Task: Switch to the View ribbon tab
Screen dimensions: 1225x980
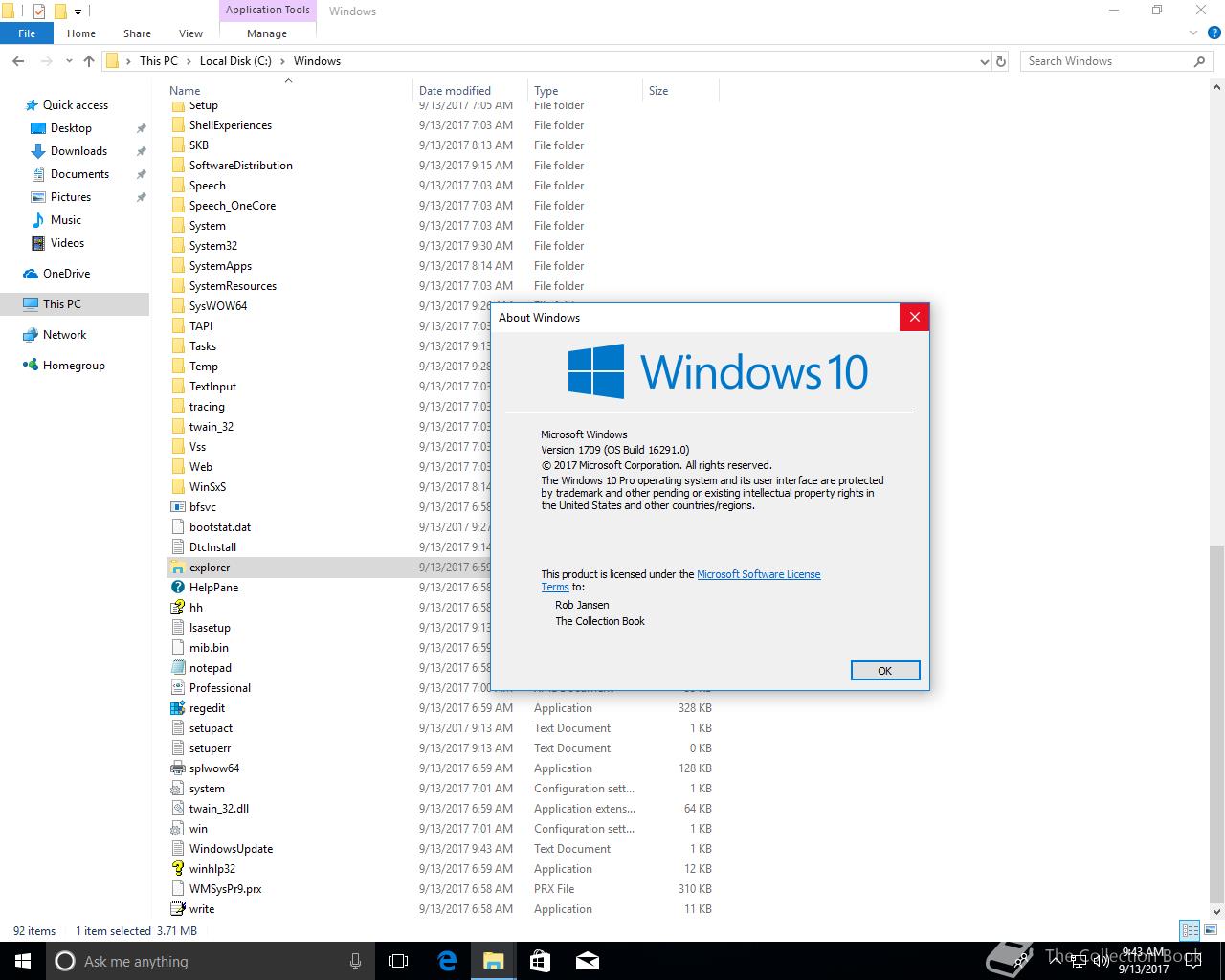Action: point(190,33)
